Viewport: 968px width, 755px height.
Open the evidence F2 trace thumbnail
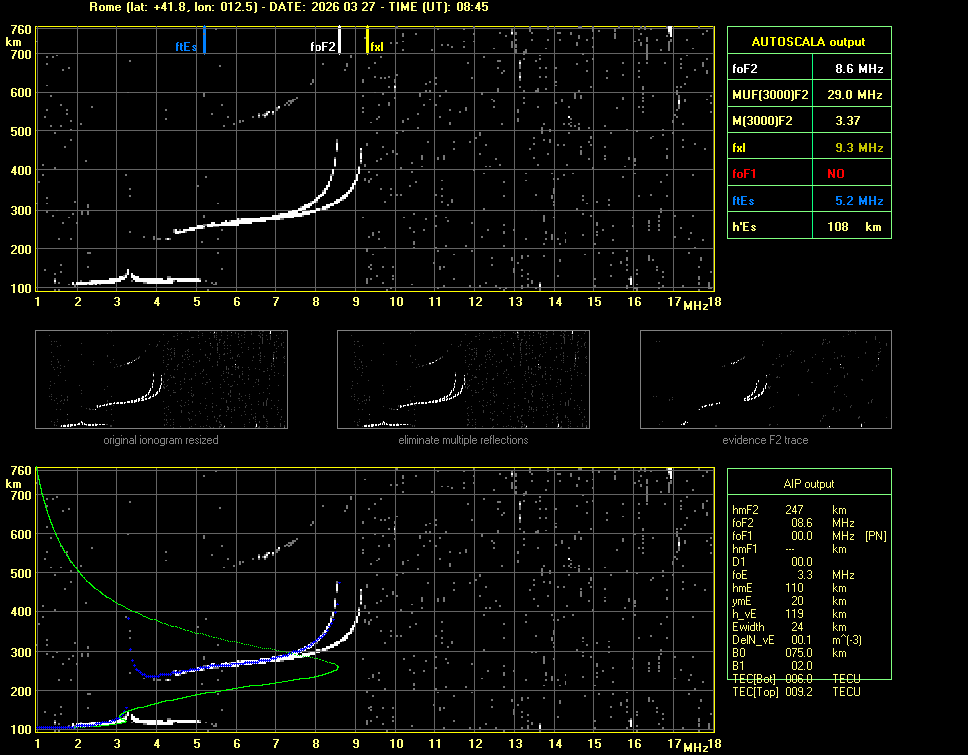[765, 379]
